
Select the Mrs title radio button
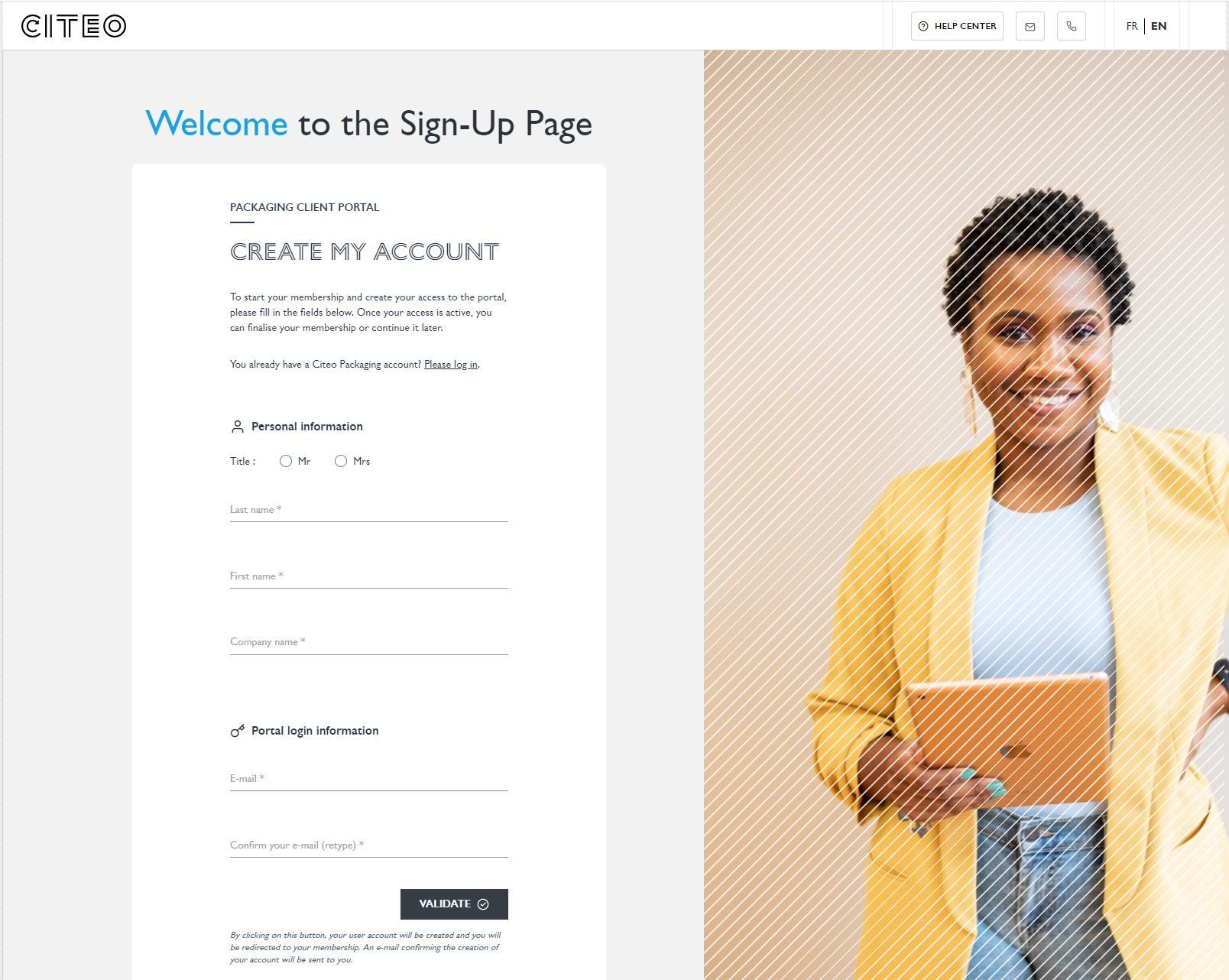click(x=341, y=461)
